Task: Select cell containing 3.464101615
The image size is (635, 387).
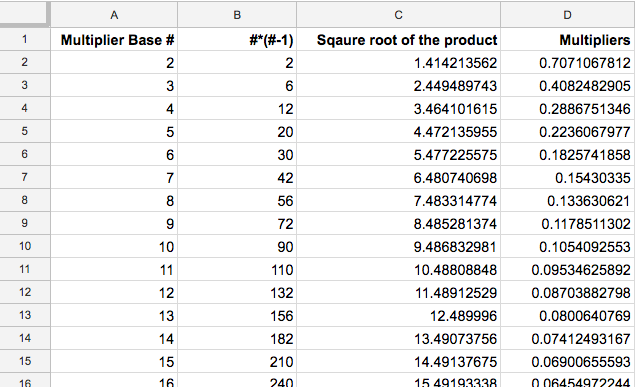Action: 398,108
